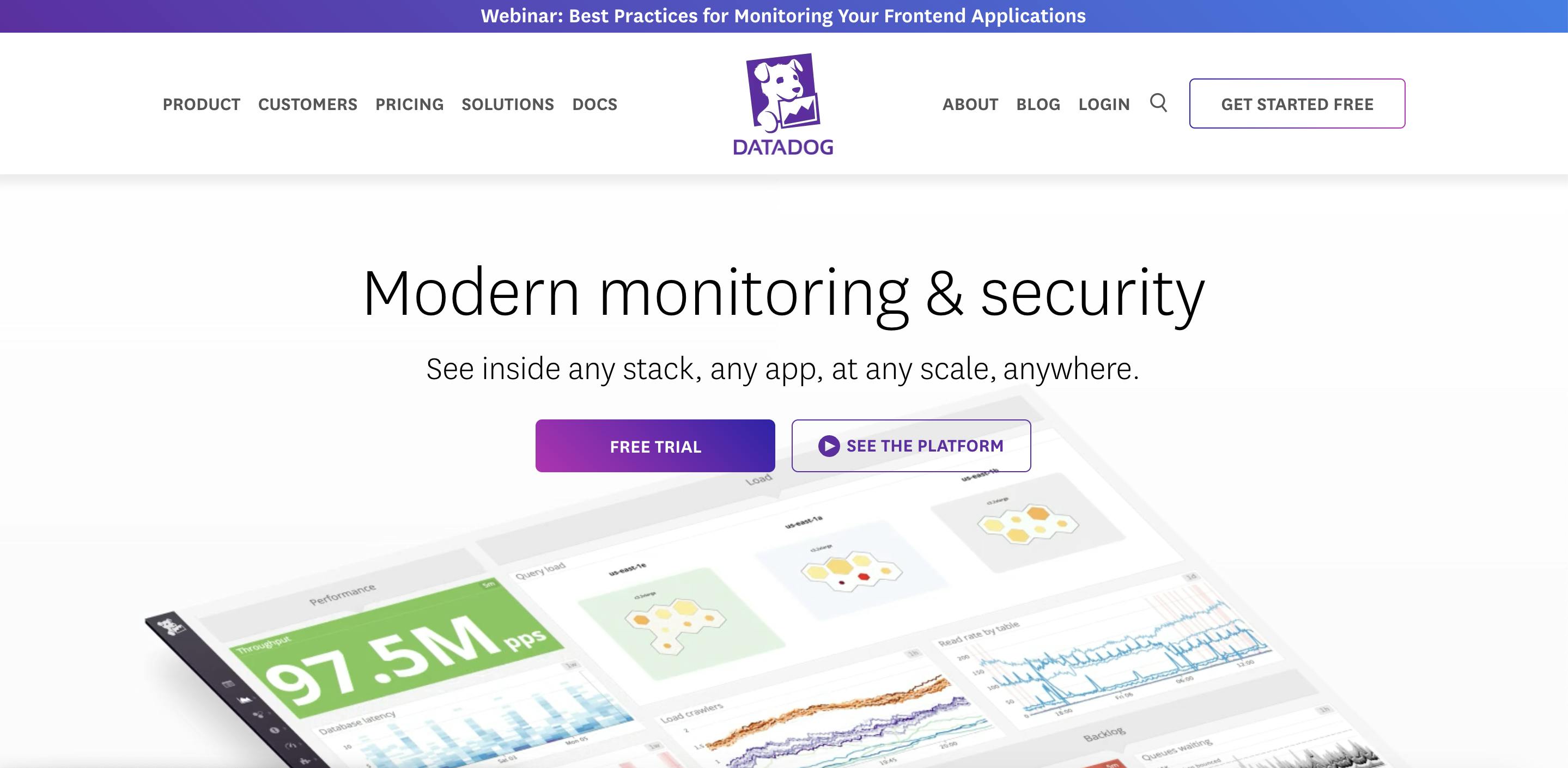The width and height of the screenshot is (1568, 768).
Task: Click the PRICING navigation link
Action: 409,104
